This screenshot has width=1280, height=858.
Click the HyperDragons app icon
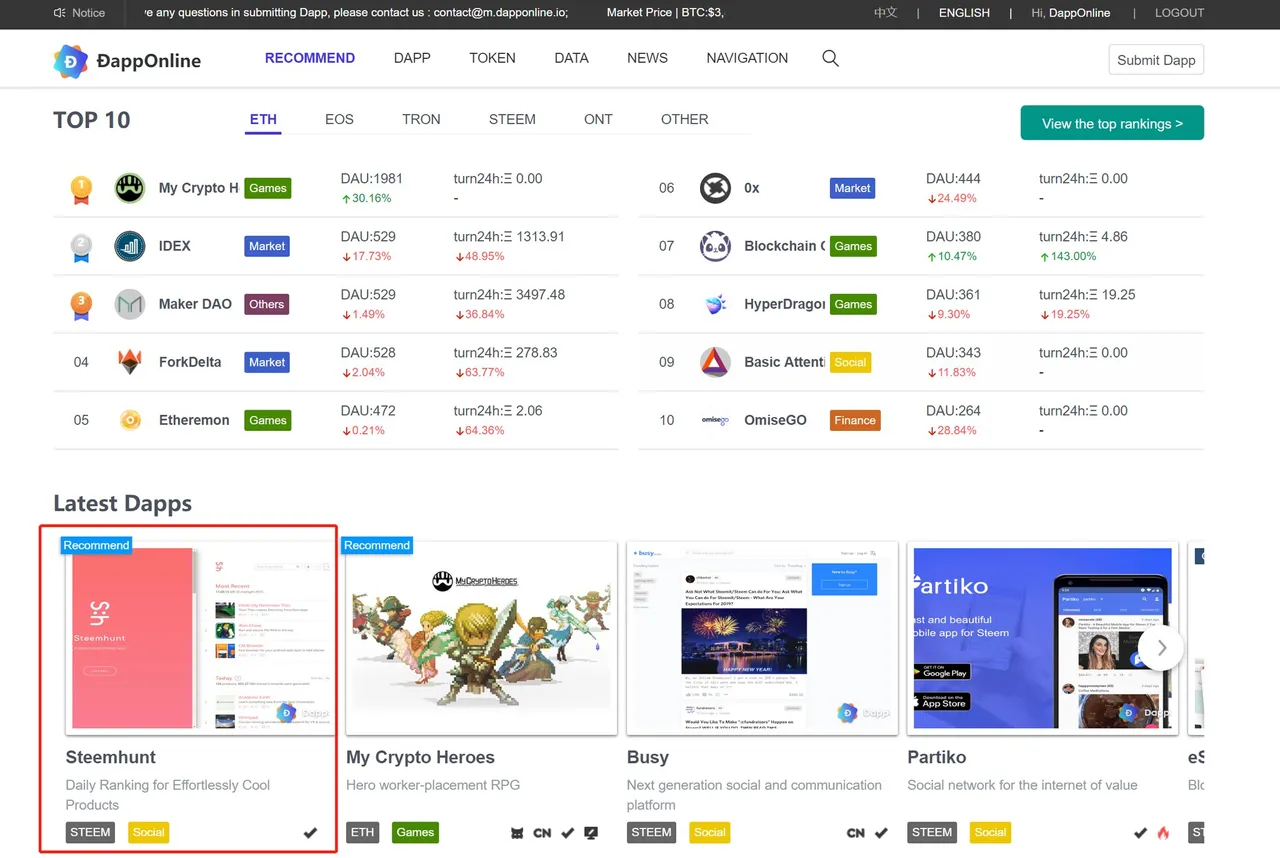click(715, 304)
